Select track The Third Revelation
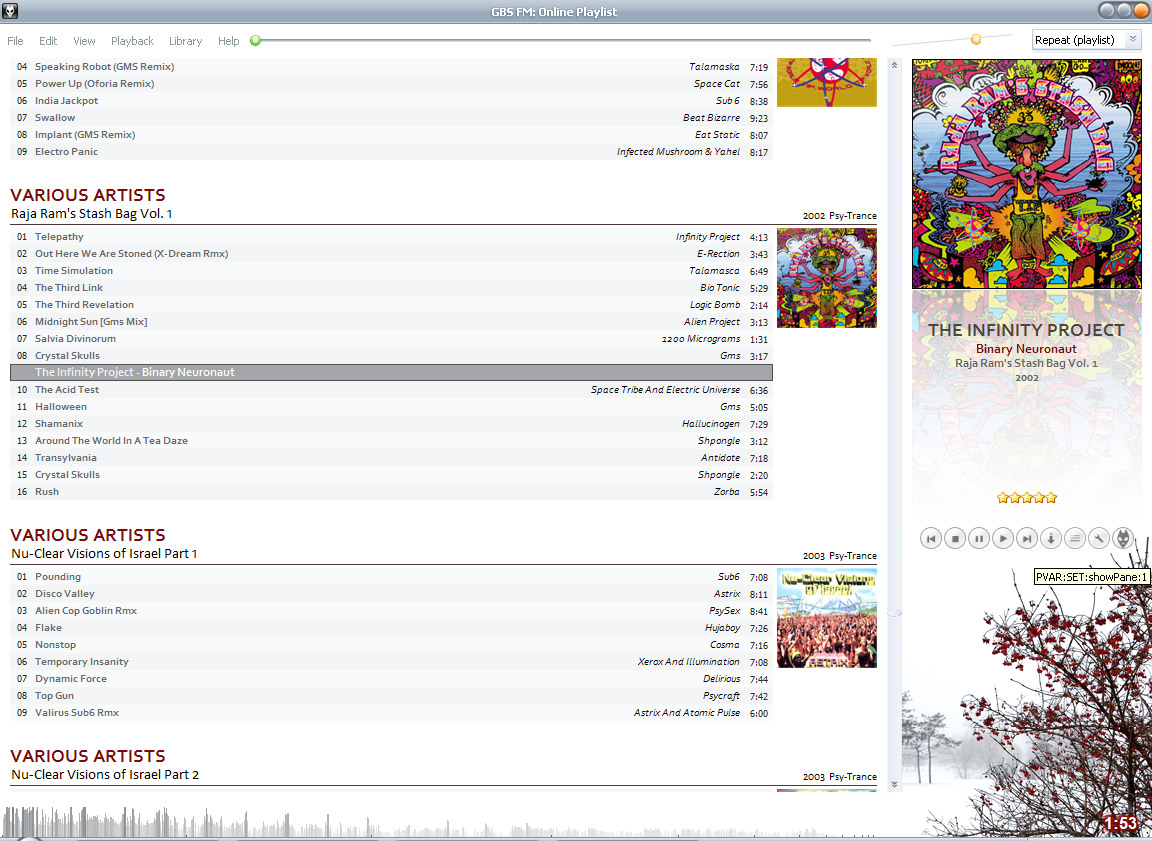Image resolution: width=1152 pixels, height=841 pixels. [392, 304]
